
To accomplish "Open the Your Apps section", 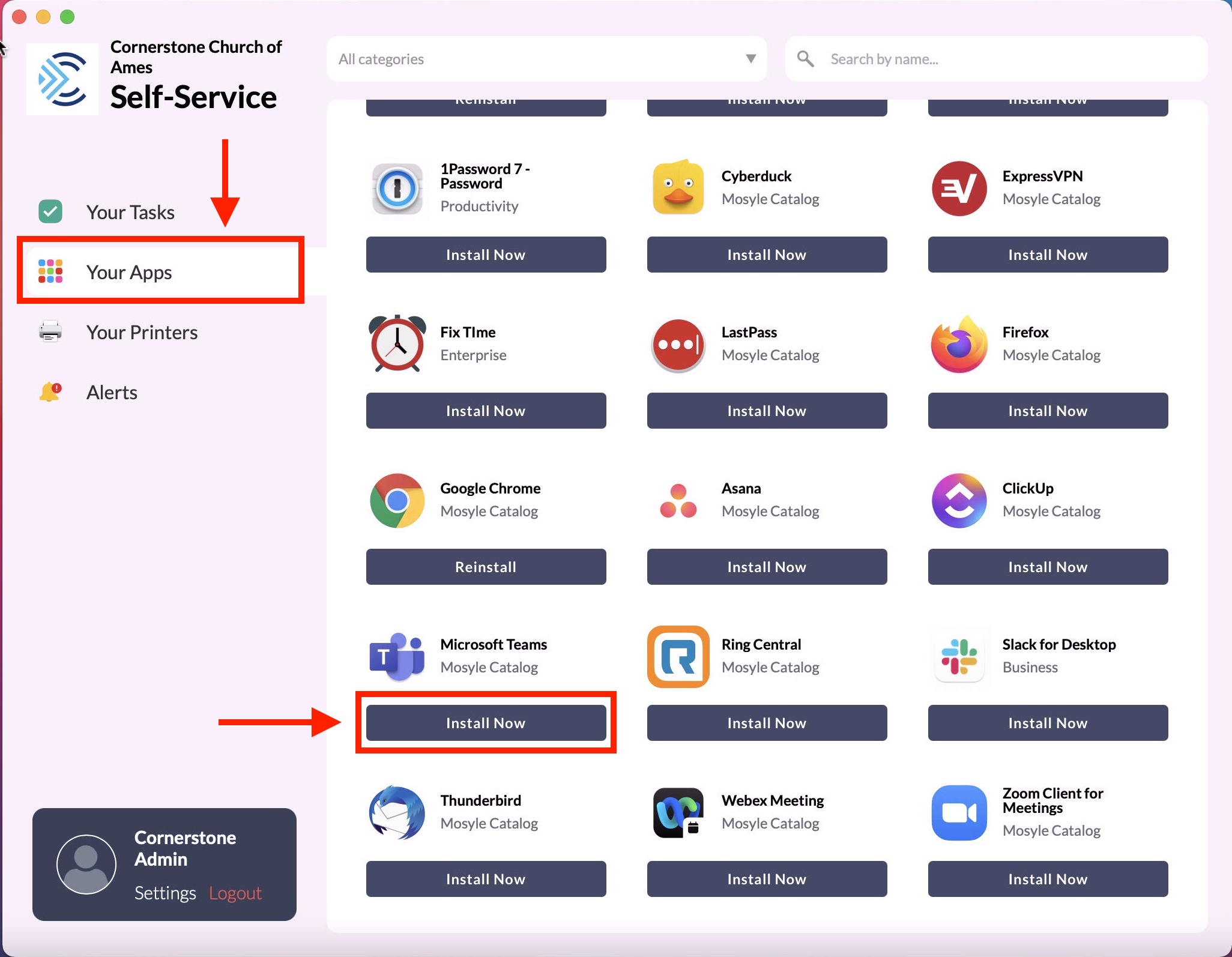I will [x=128, y=272].
